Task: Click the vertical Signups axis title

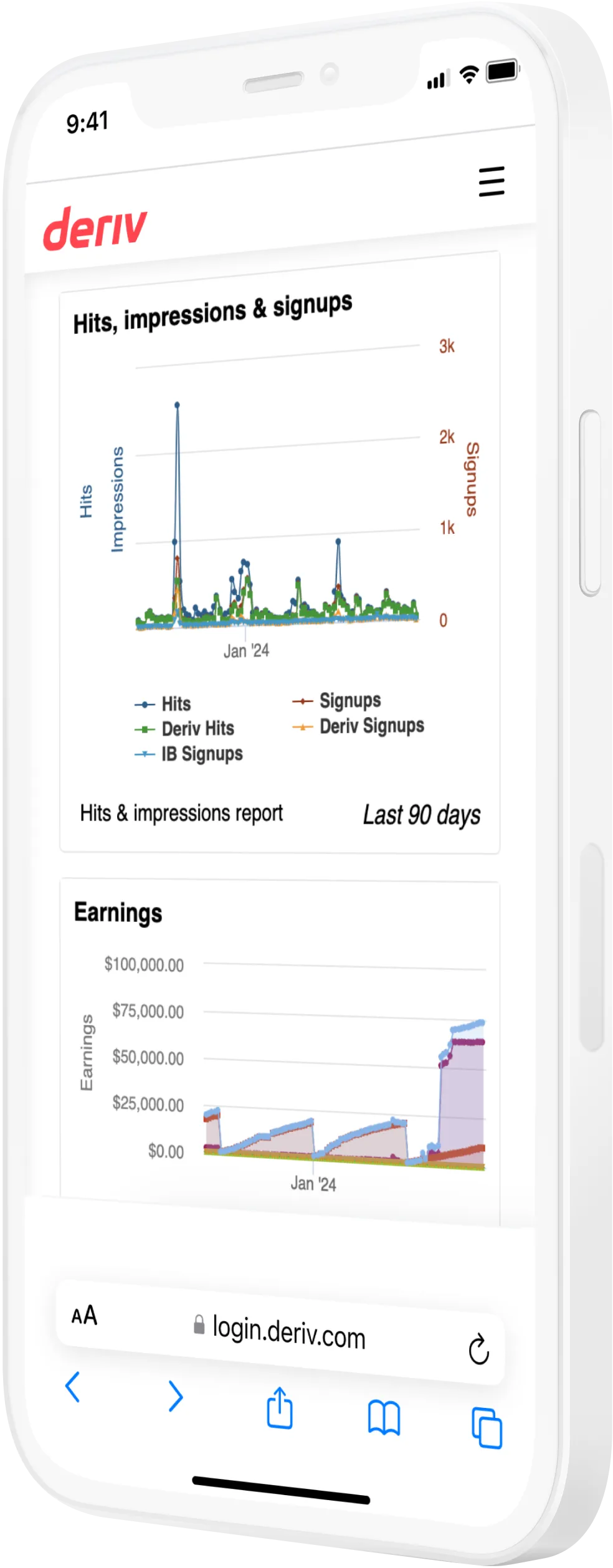Action: 472,479
